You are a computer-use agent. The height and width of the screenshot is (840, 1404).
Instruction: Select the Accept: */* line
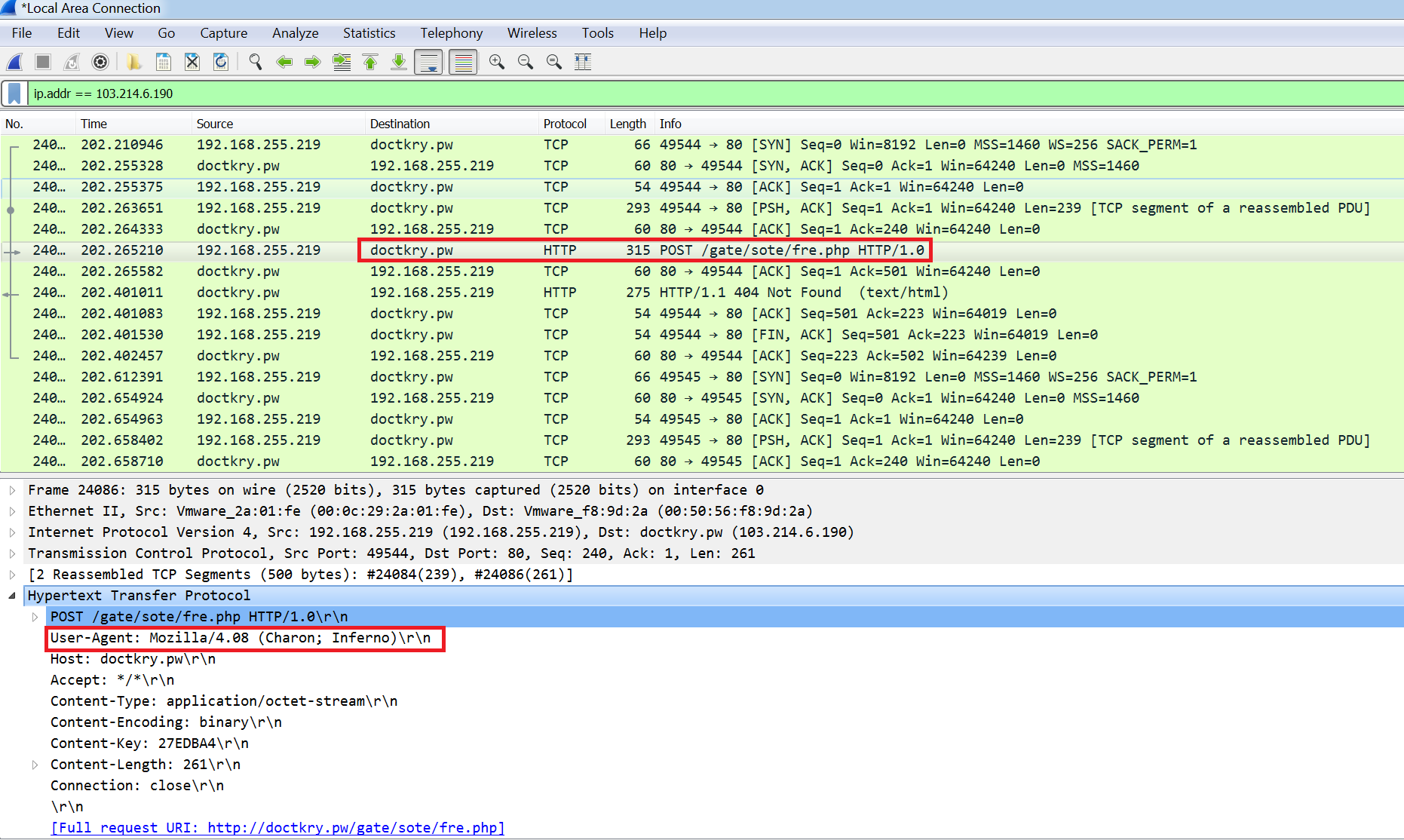[112, 680]
